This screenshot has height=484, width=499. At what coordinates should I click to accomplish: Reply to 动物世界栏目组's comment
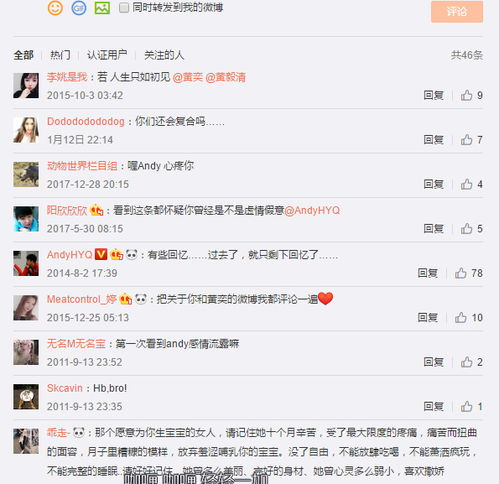tap(433, 184)
